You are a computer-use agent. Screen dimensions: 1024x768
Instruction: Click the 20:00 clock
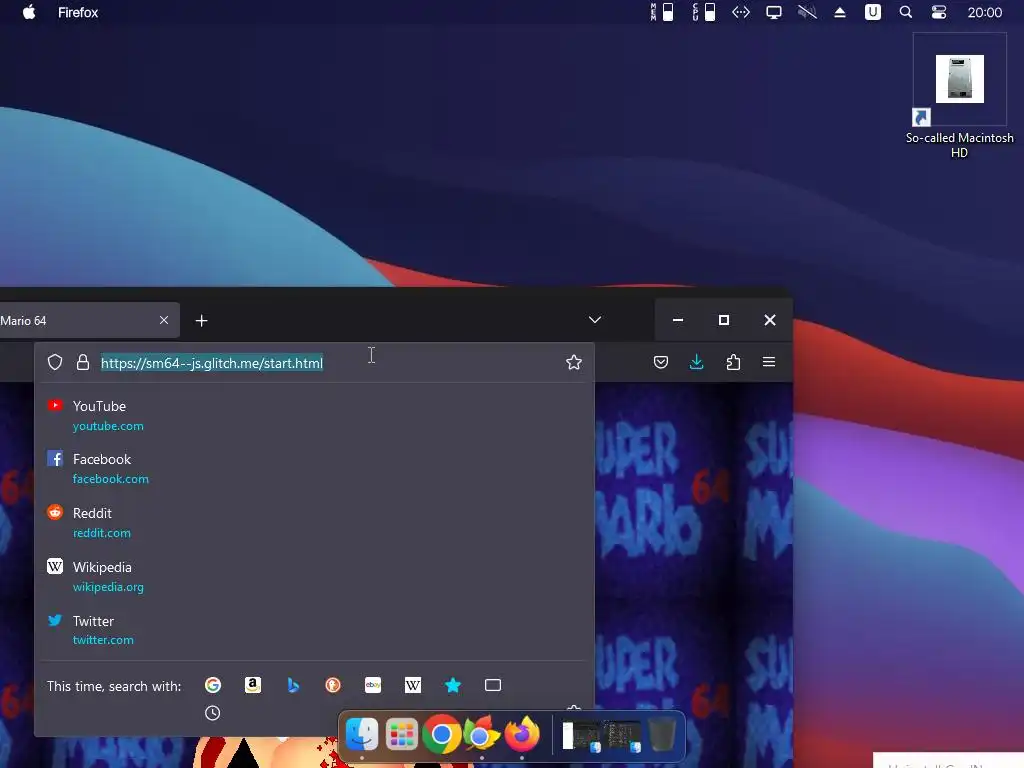(984, 12)
